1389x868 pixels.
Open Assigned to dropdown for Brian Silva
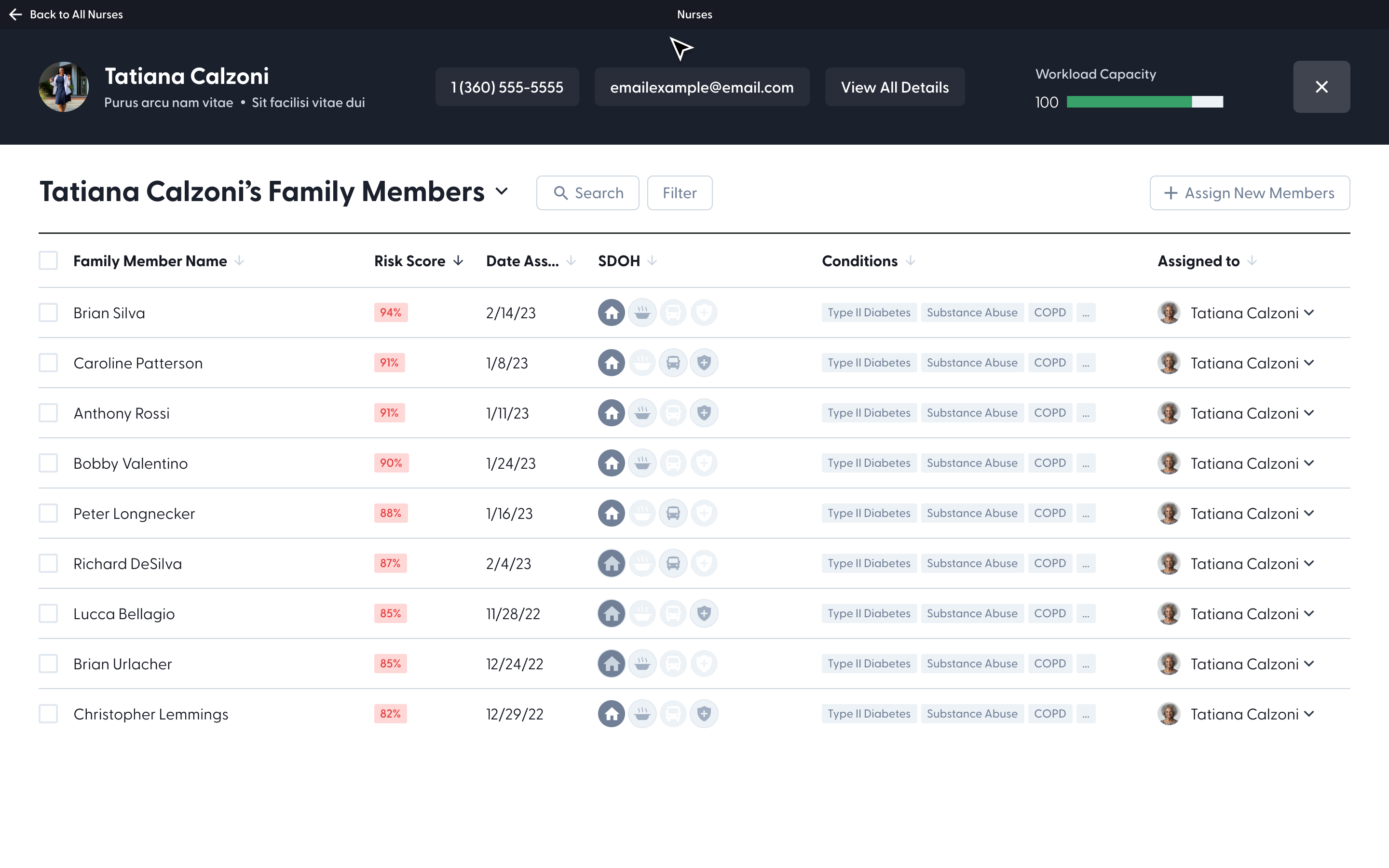pos(1309,313)
